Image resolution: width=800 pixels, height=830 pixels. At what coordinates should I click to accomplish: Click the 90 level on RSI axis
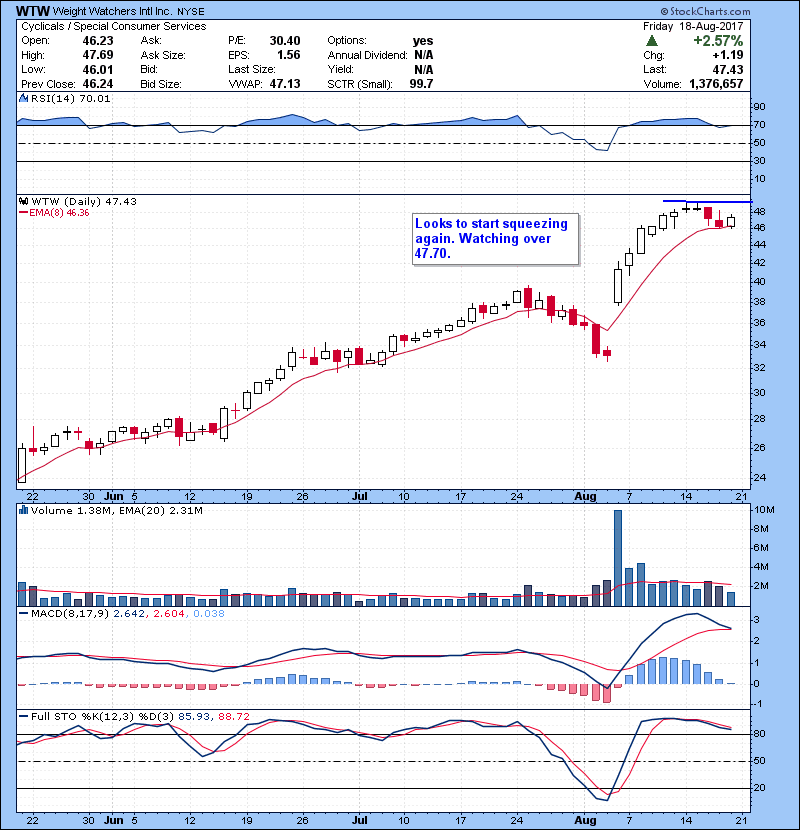pyautogui.click(x=759, y=107)
